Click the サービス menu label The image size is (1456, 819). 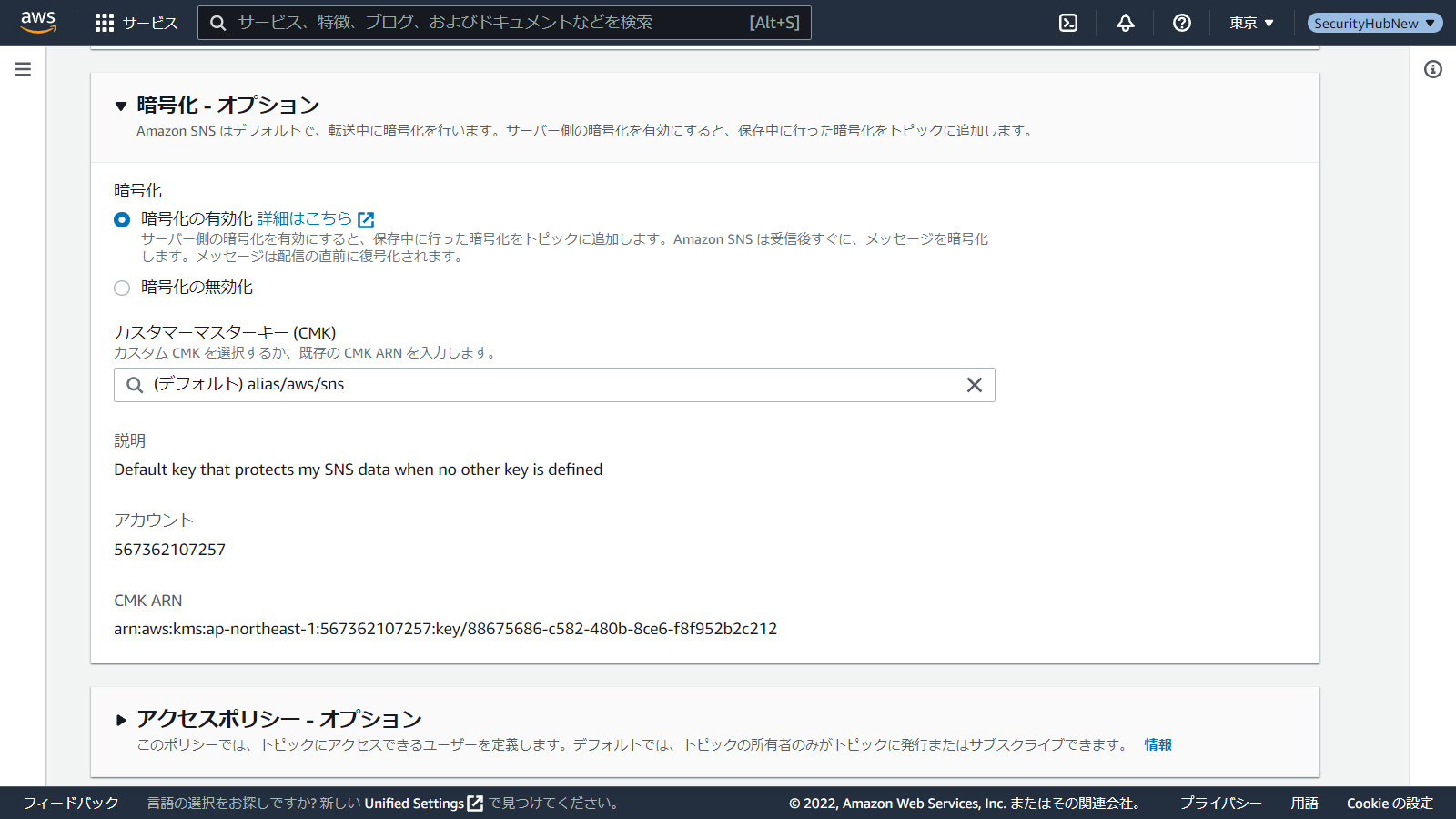pos(150,23)
